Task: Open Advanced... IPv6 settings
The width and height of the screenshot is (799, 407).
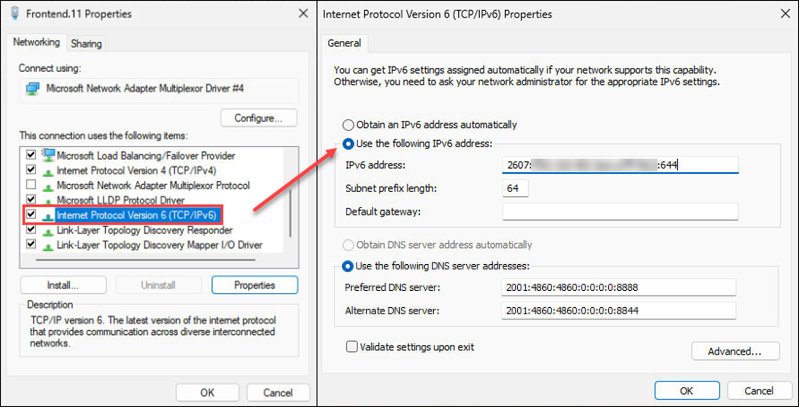Action: pyautogui.click(x=735, y=351)
